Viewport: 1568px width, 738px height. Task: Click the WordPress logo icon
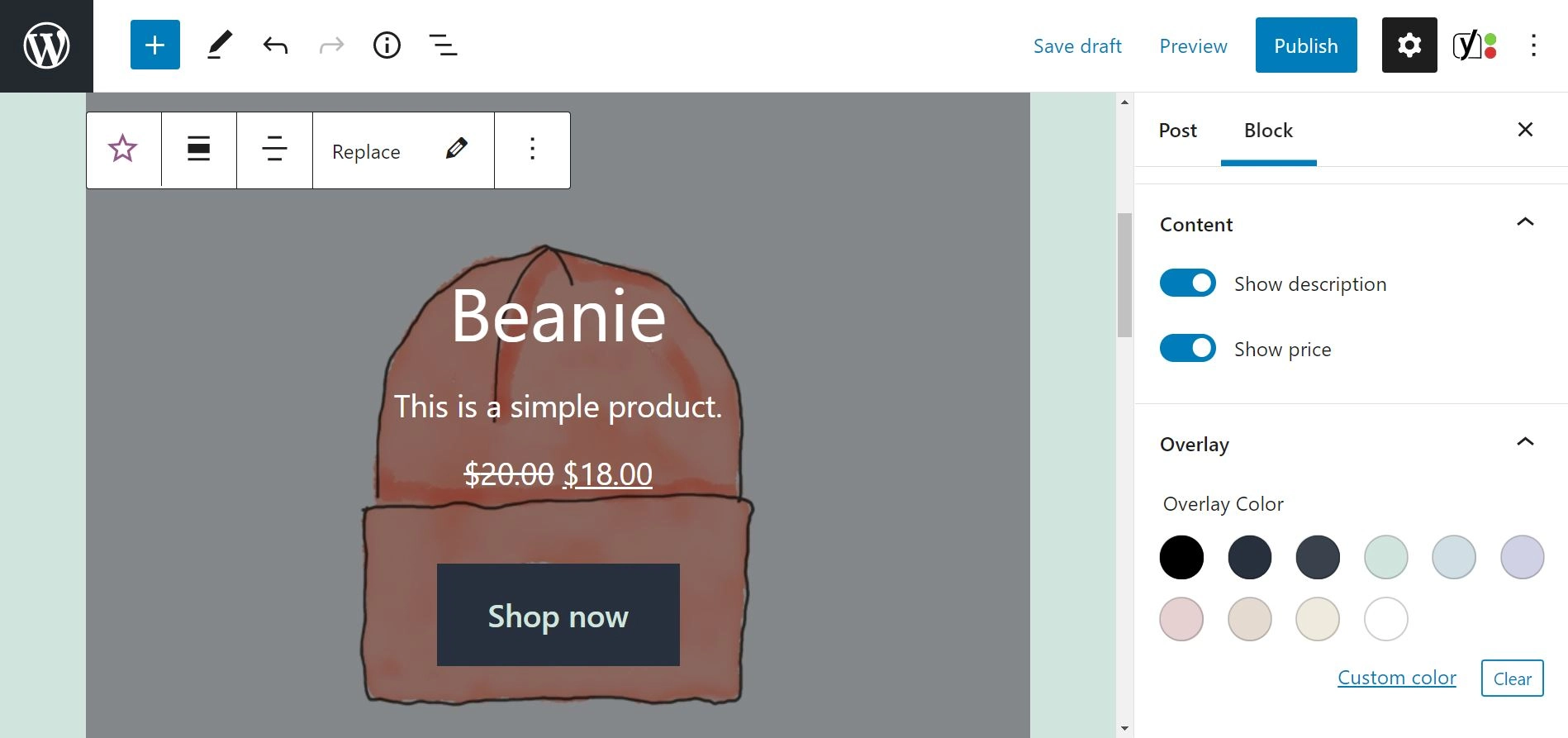click(x=46, y=45)
